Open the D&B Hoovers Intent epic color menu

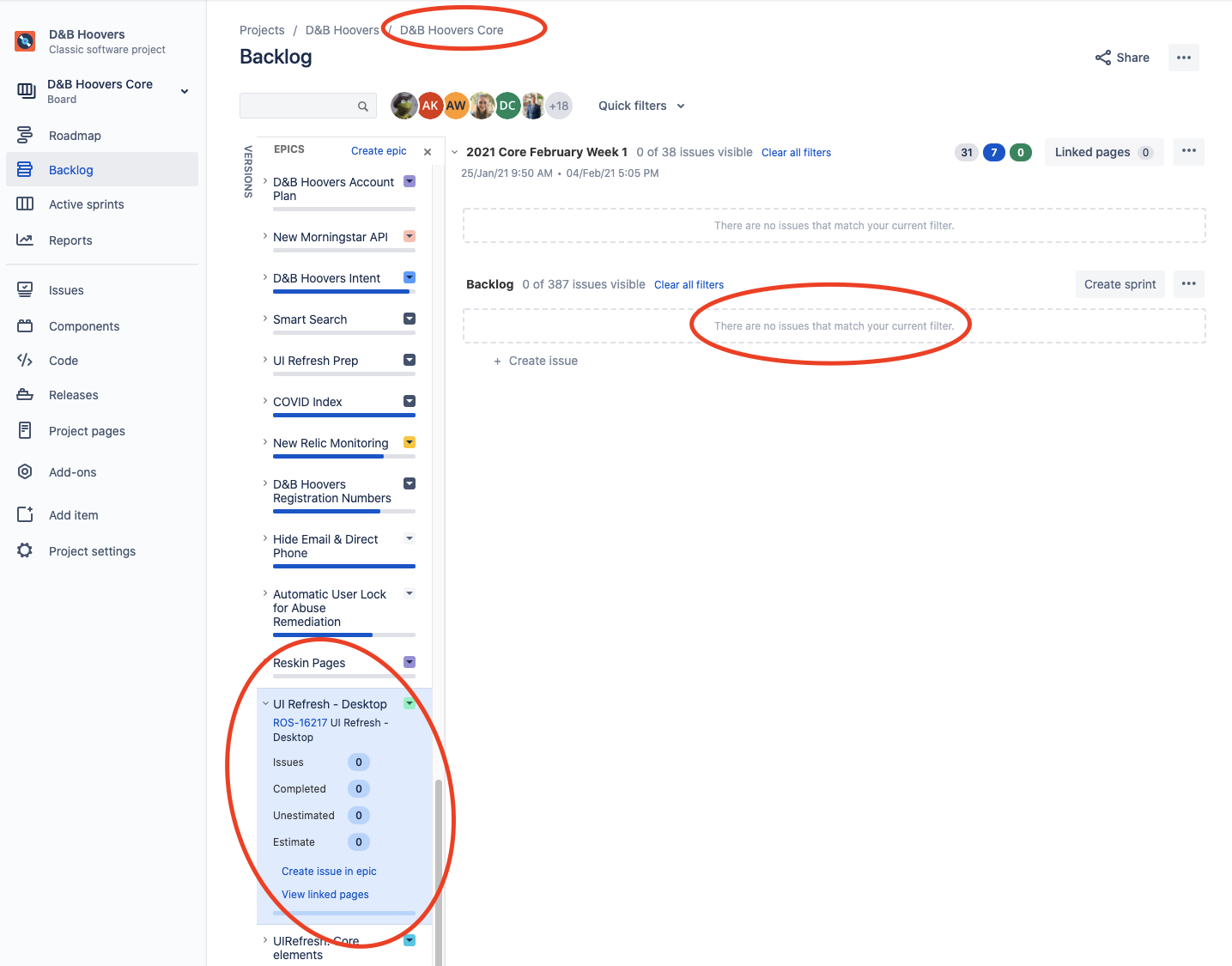coord(410,277)
